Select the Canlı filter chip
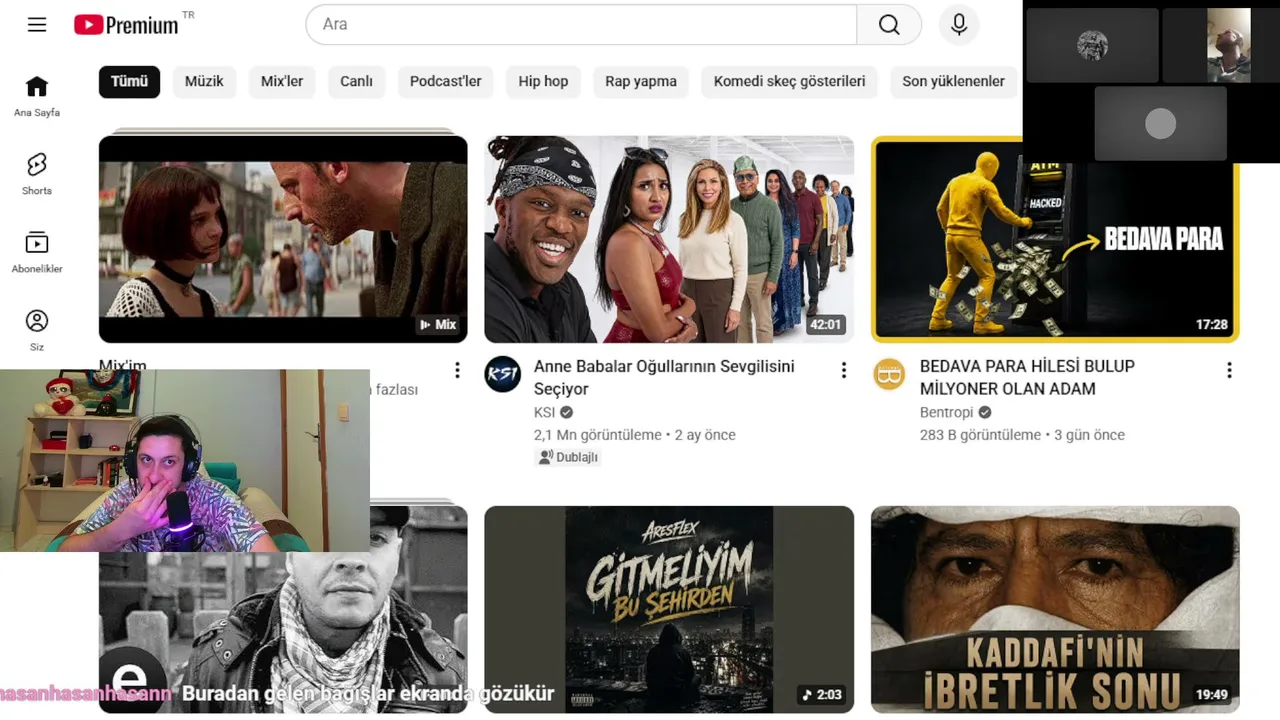Viewport: 1280px width, 720px height. [356, 81]
